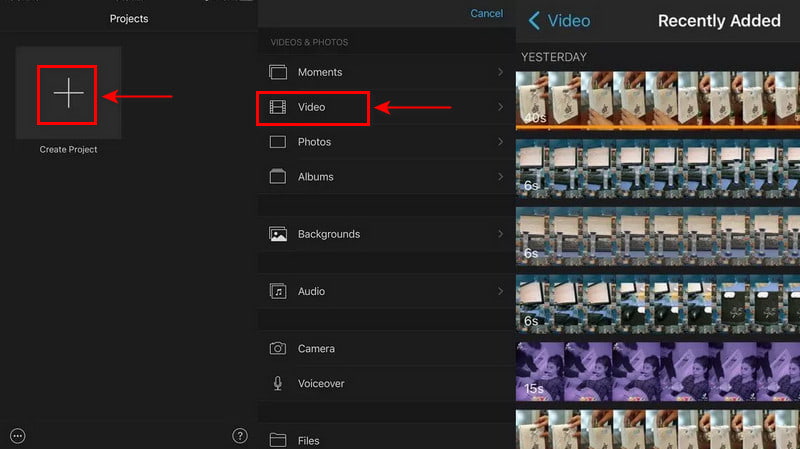Click the Cancel button

point(486,14)
